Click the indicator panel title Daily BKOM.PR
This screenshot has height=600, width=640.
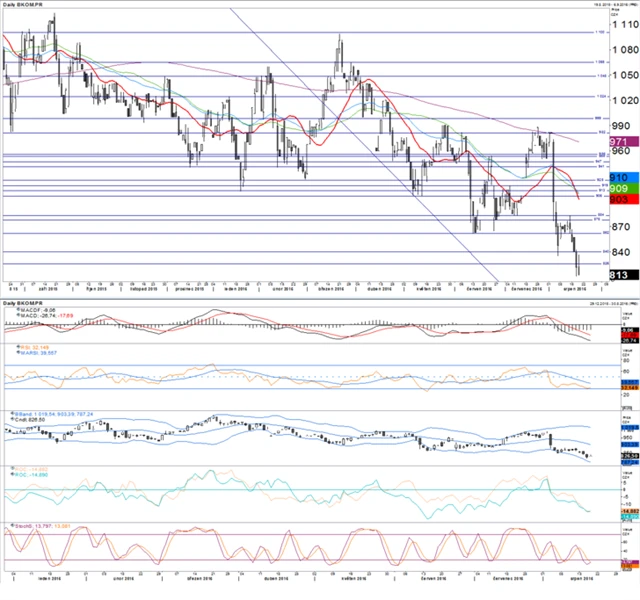22,301
